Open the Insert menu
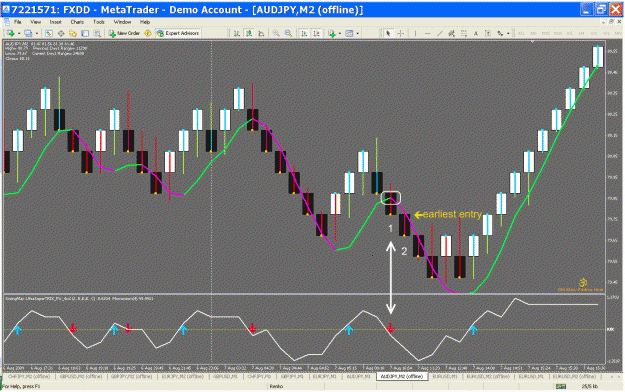Viewport: 625px width, 392px height. tap(55, 22)
